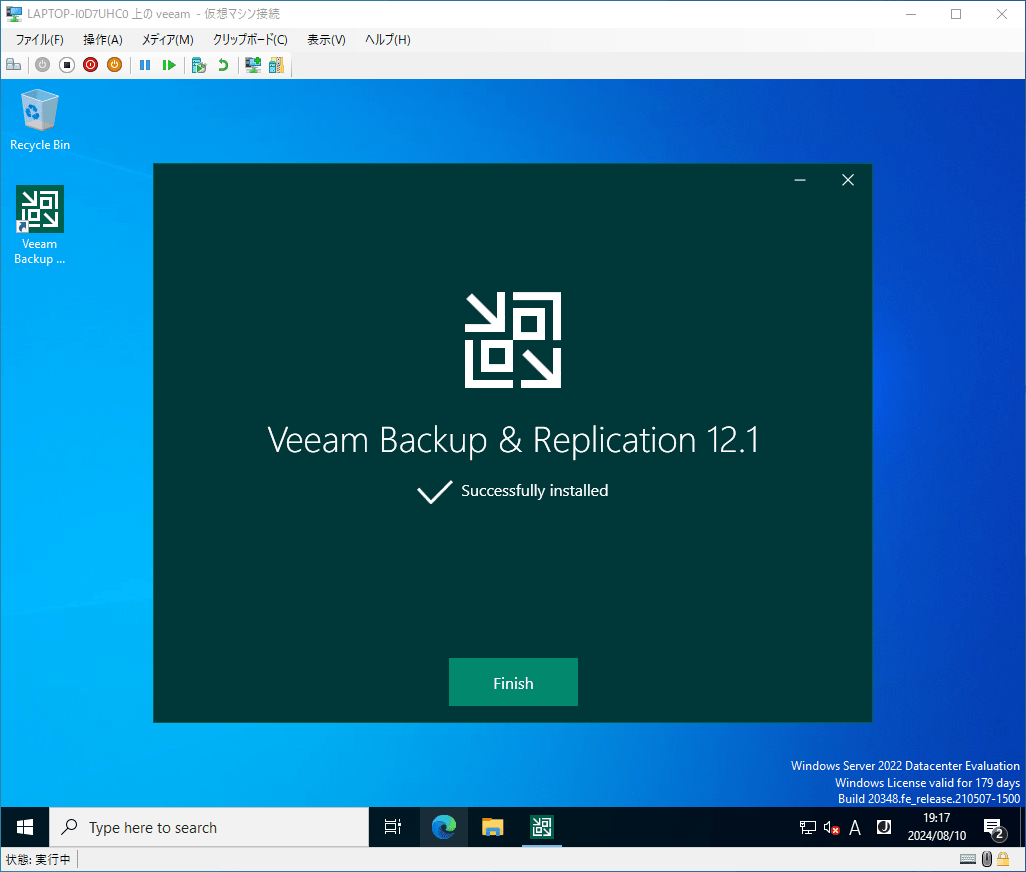
Task: Click the mouse icon in the connection status bar
Action: (x=987, y=859)
